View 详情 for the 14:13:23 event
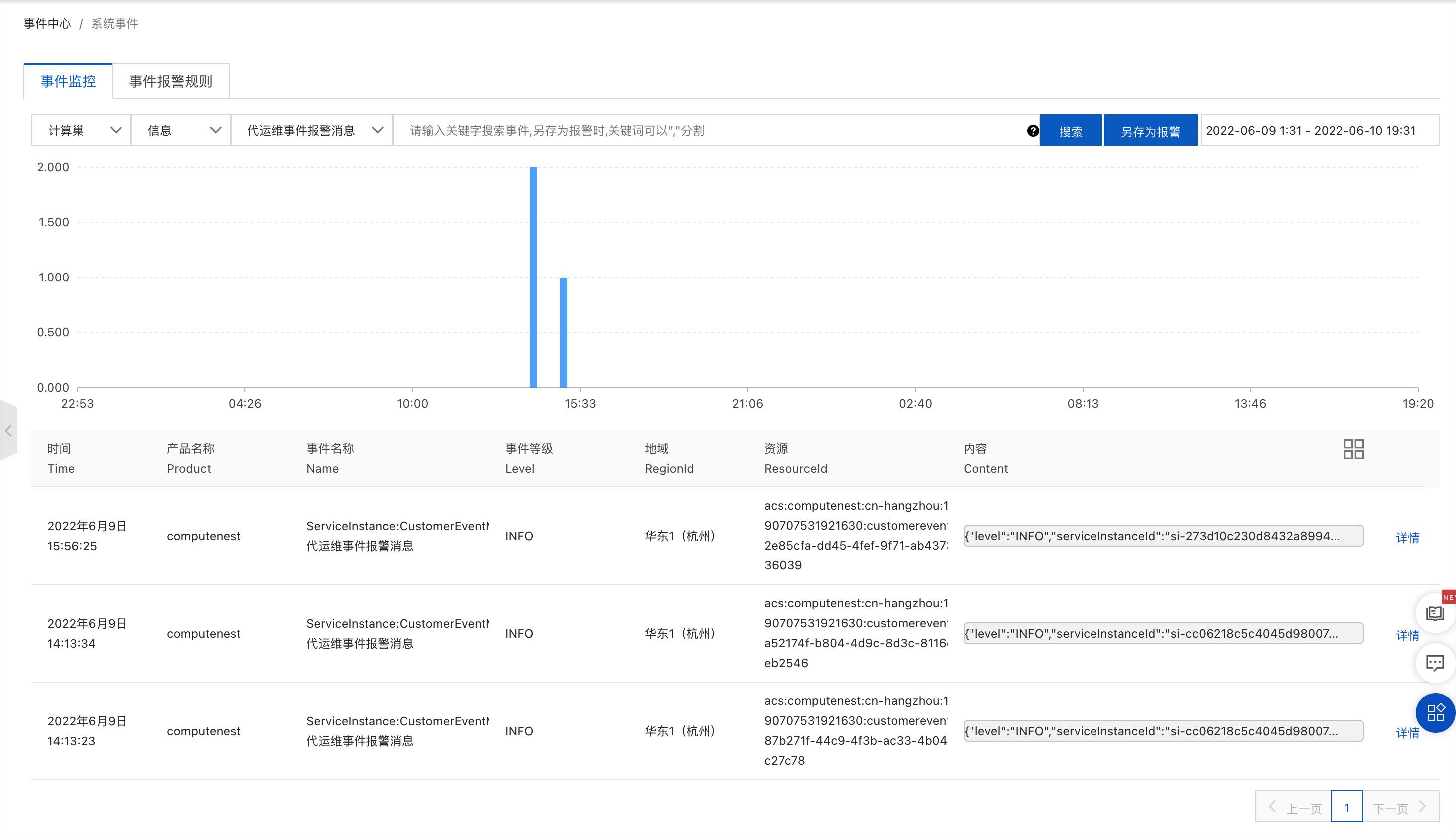 [1407, 733]
